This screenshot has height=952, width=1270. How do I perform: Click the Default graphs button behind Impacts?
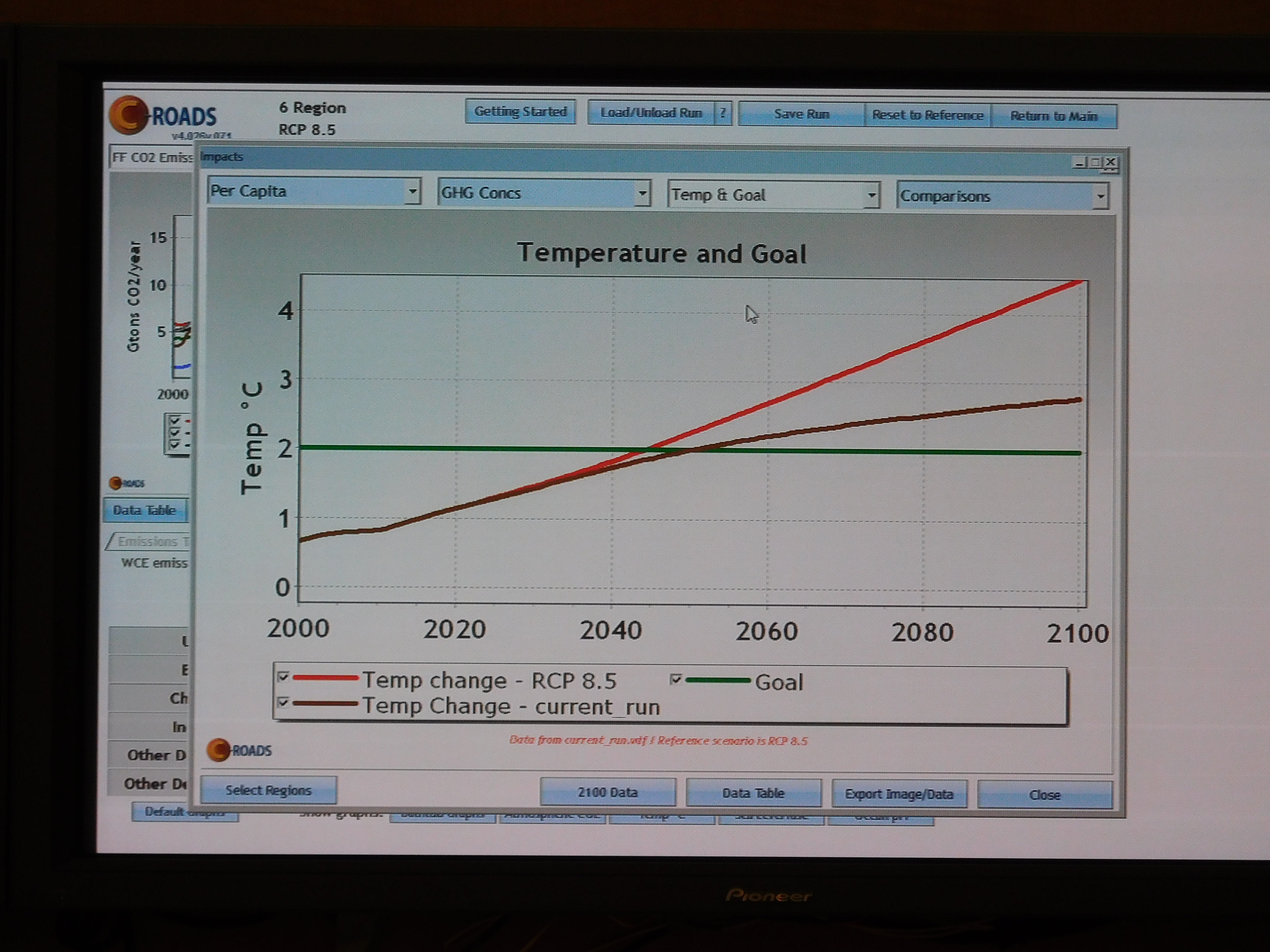click(185, 812)
